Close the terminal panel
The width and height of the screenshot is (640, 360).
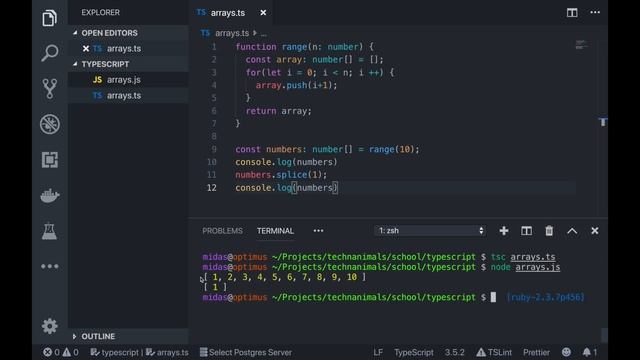coord(595,231)
